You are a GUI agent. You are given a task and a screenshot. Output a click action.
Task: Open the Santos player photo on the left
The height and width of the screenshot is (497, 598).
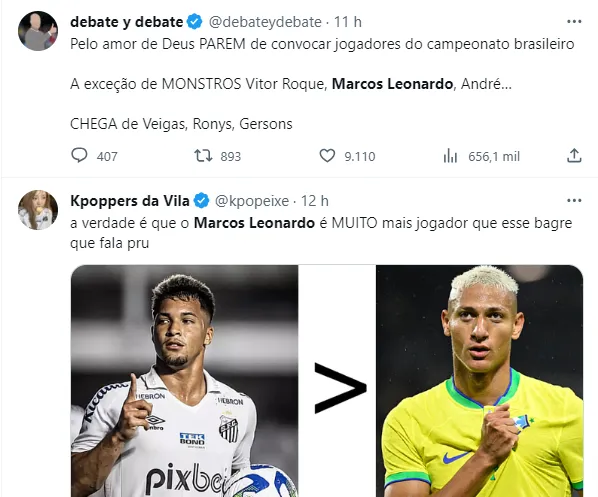185,381
